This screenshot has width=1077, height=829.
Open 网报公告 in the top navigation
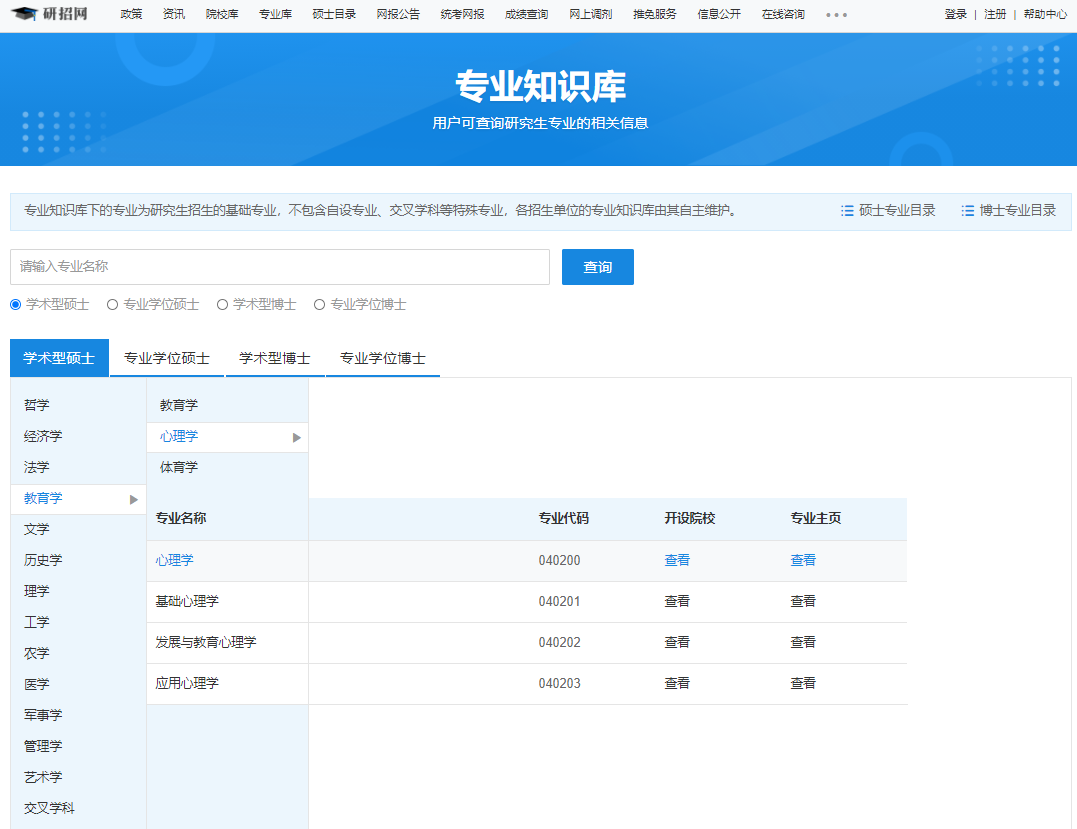point(398,14)
